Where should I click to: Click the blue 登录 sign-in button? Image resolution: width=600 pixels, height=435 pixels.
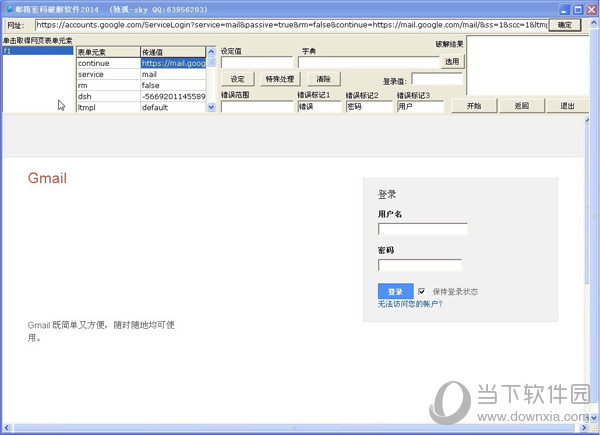click(x=395, y=292)
